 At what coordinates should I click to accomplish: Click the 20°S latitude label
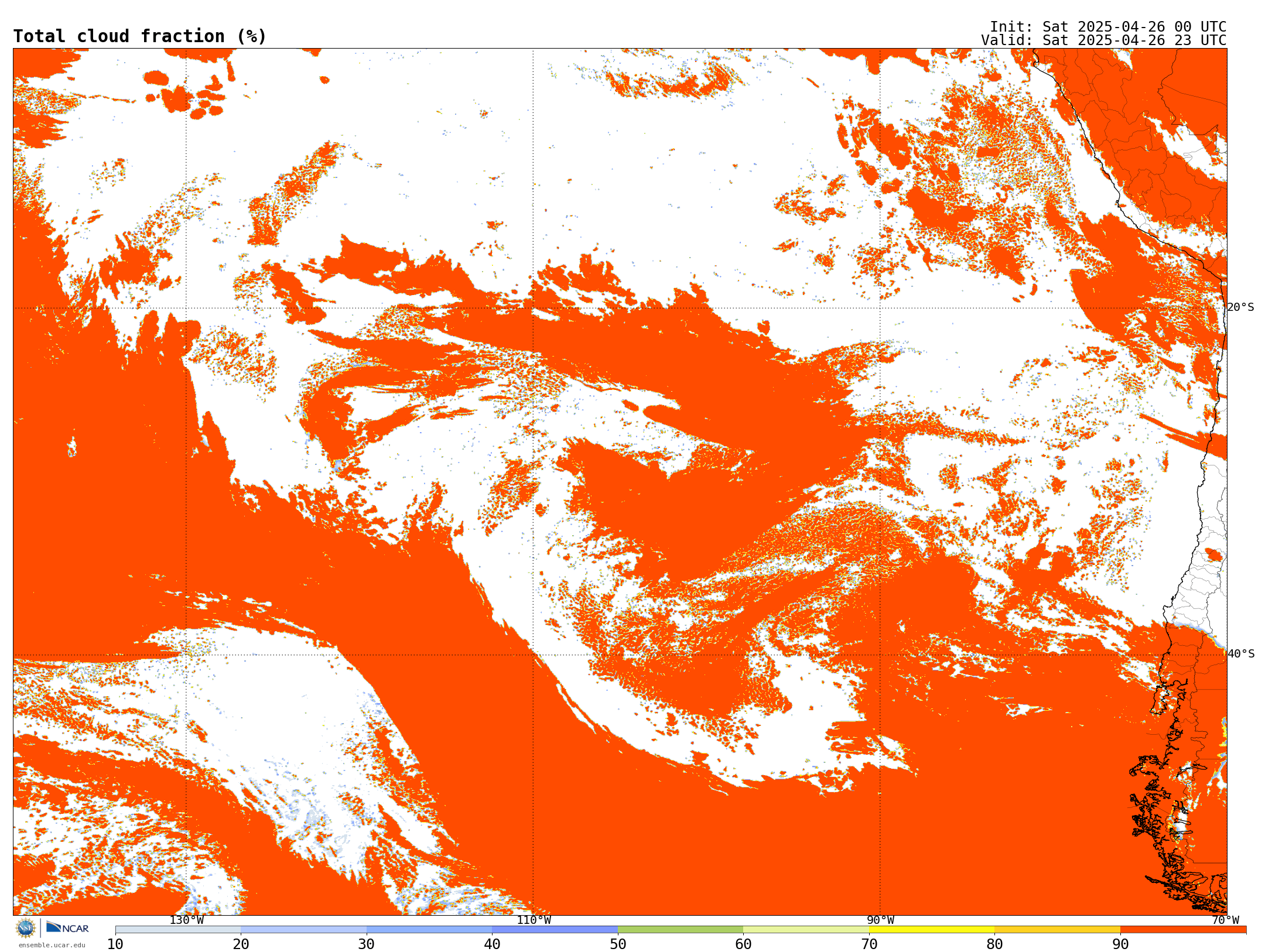(x=1241, y=307)
